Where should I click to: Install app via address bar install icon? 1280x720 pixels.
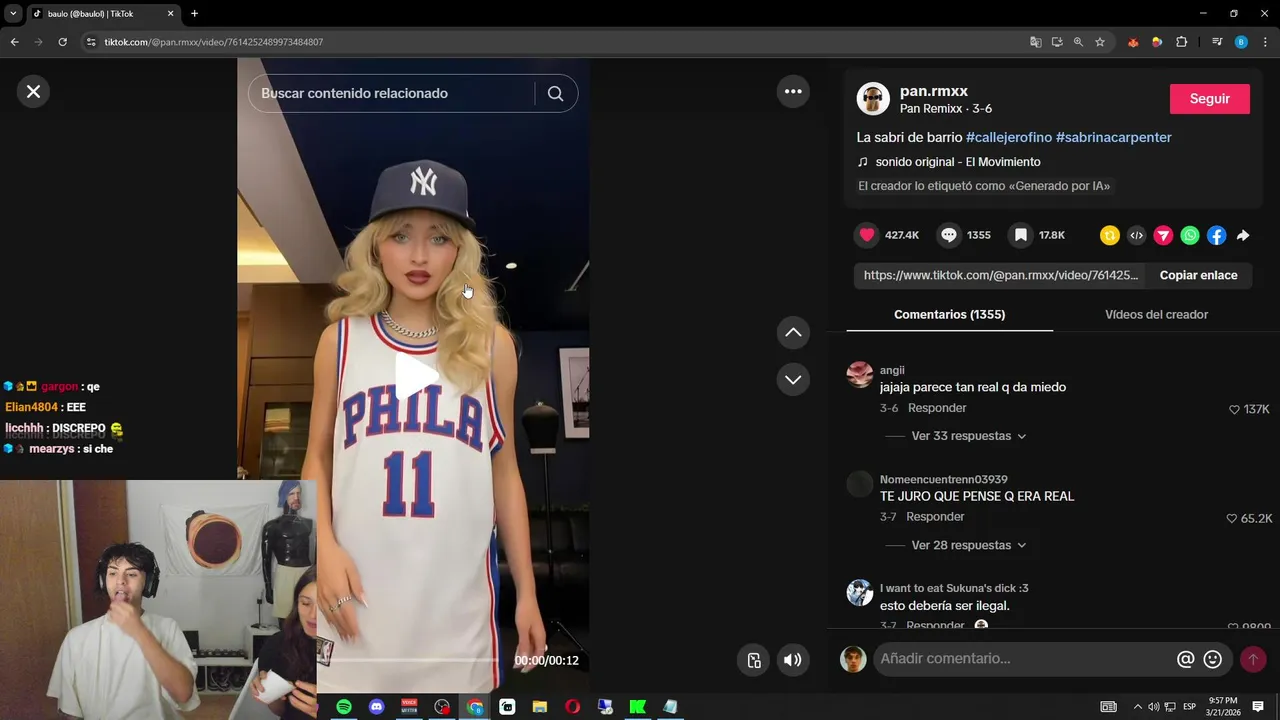[1057, 42]
